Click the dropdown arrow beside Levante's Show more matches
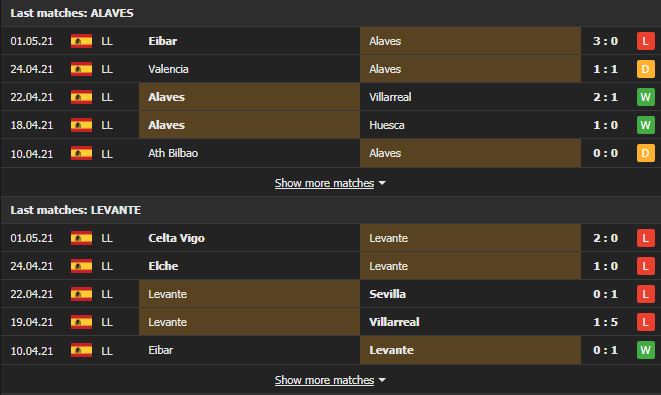 coord(382,380)
